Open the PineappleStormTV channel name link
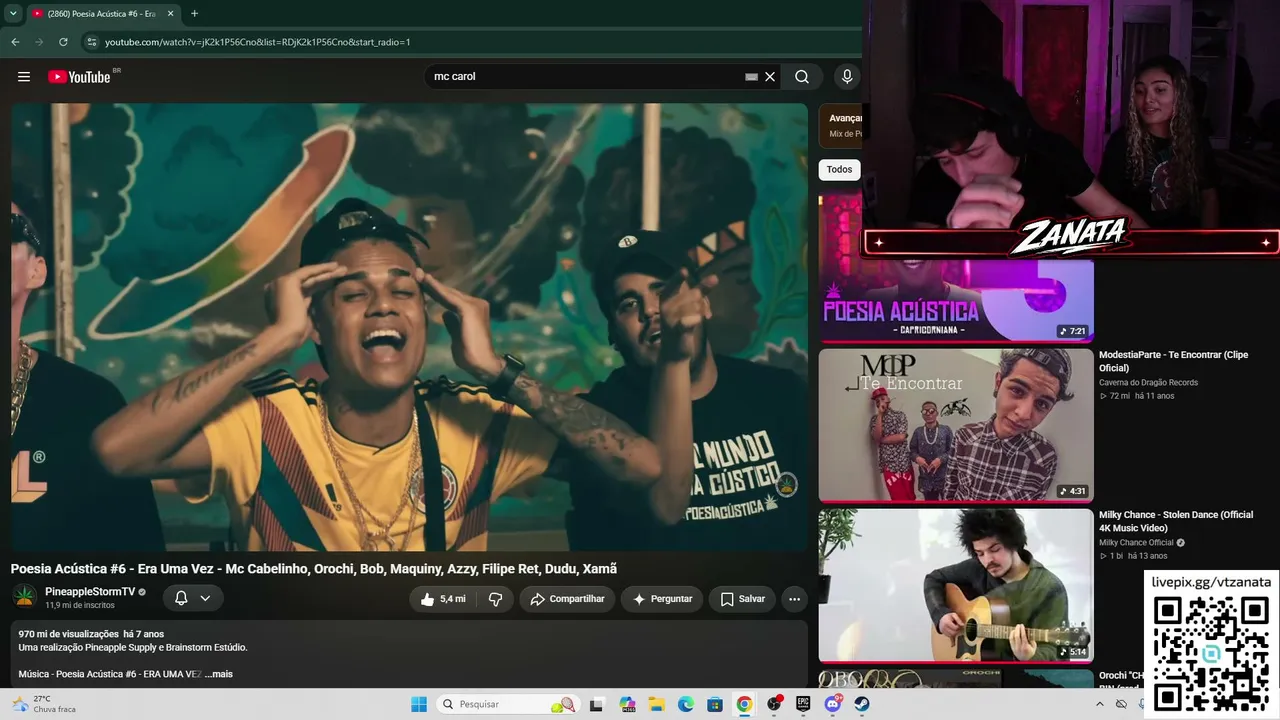1280x720 pixels. tap(90, 592)
